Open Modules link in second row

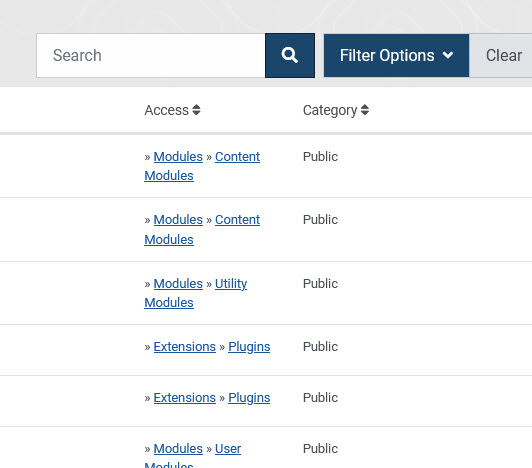pos(178,220)
